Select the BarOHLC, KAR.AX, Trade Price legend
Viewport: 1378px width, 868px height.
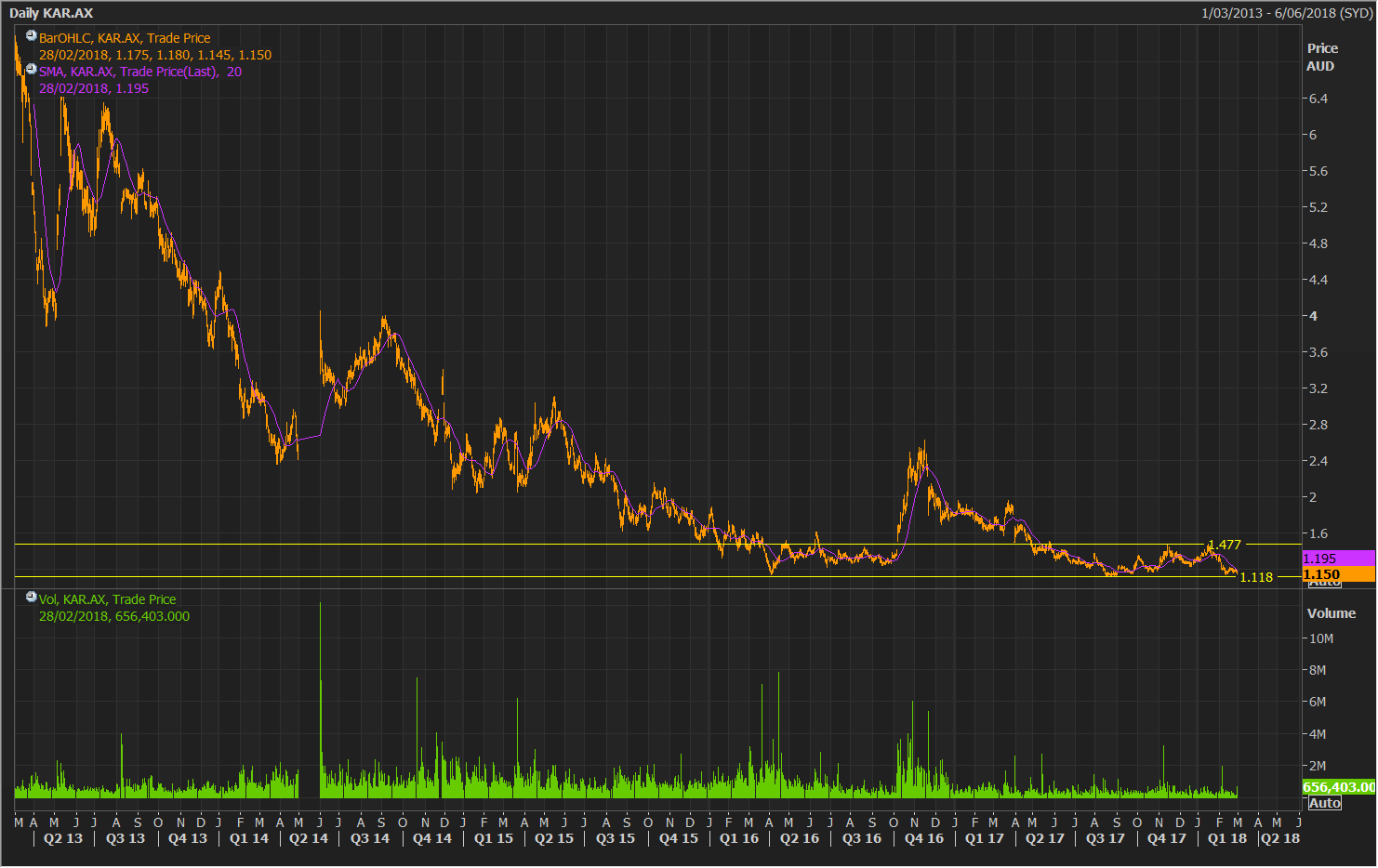(x=125, y=38)
